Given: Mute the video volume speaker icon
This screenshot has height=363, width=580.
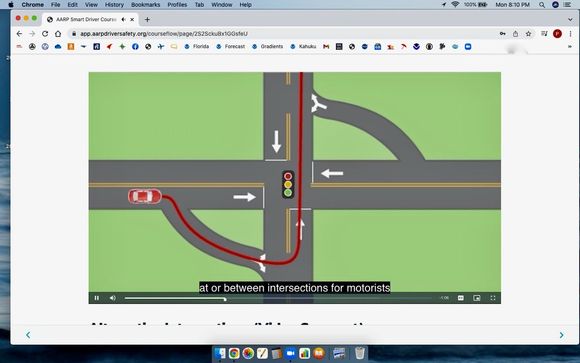Looking at the screenshot, I should point(112,298).
